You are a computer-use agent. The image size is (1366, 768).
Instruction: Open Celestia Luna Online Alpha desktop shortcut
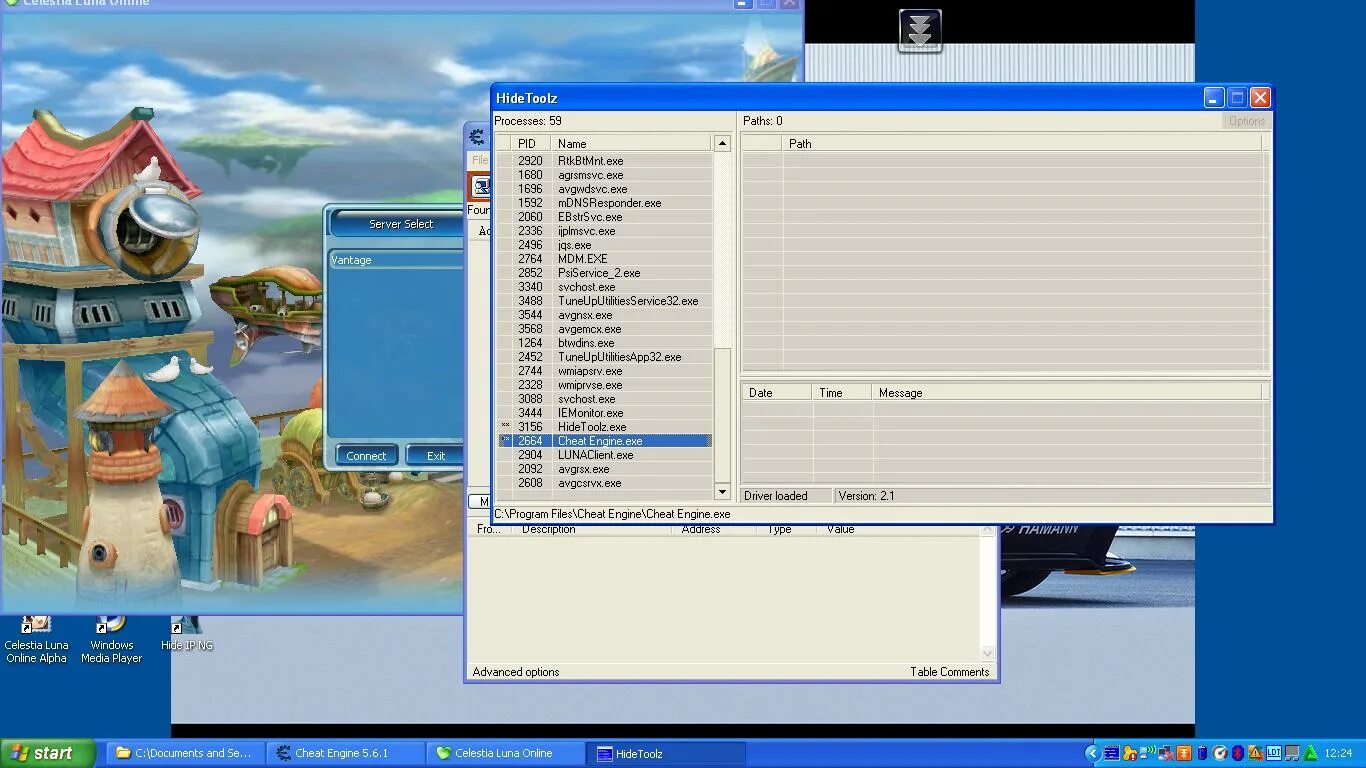tap(36, 639)
